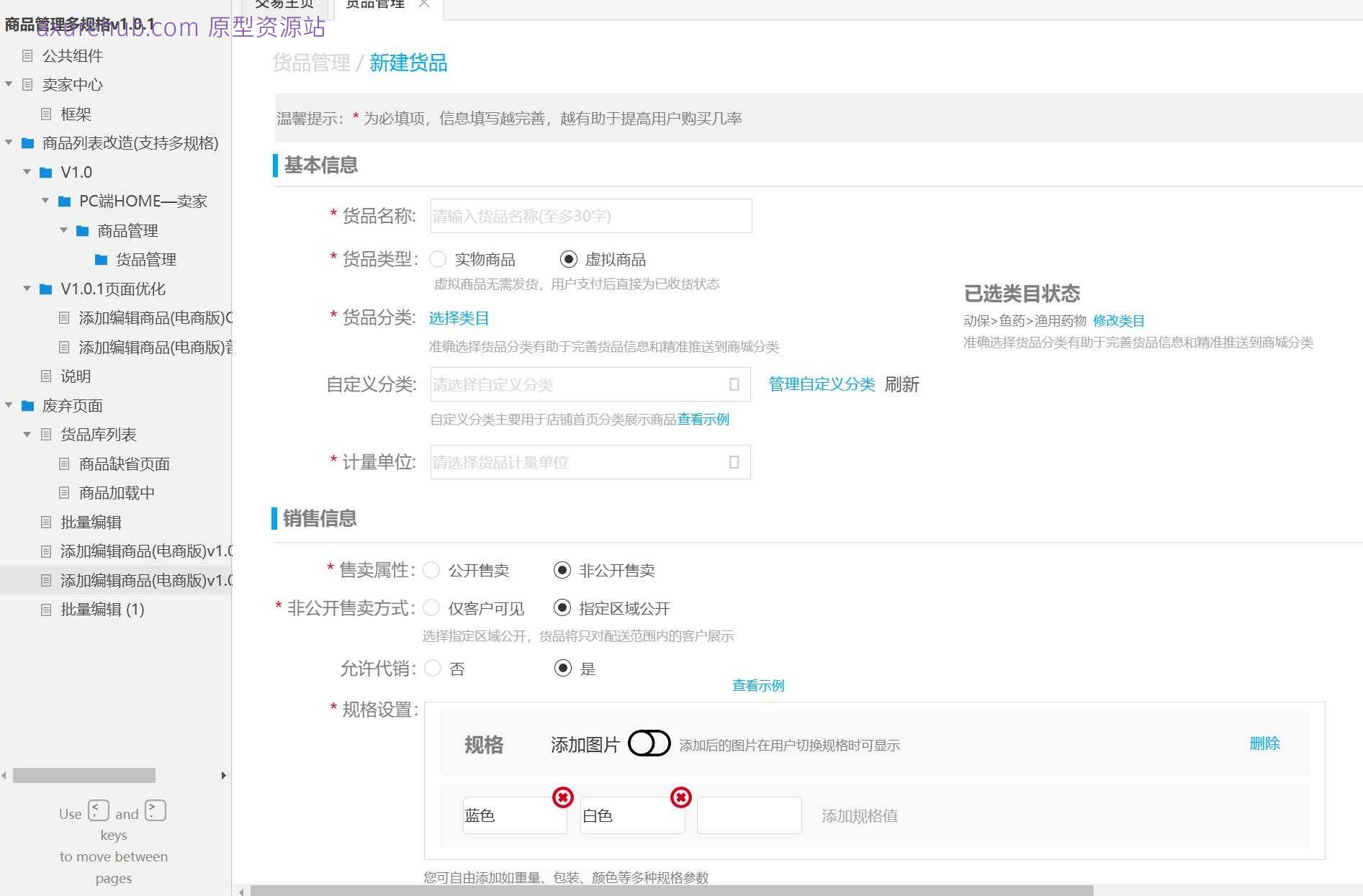Collapse the V1.0 branch
1363x896 pixels.
point(27,172)
